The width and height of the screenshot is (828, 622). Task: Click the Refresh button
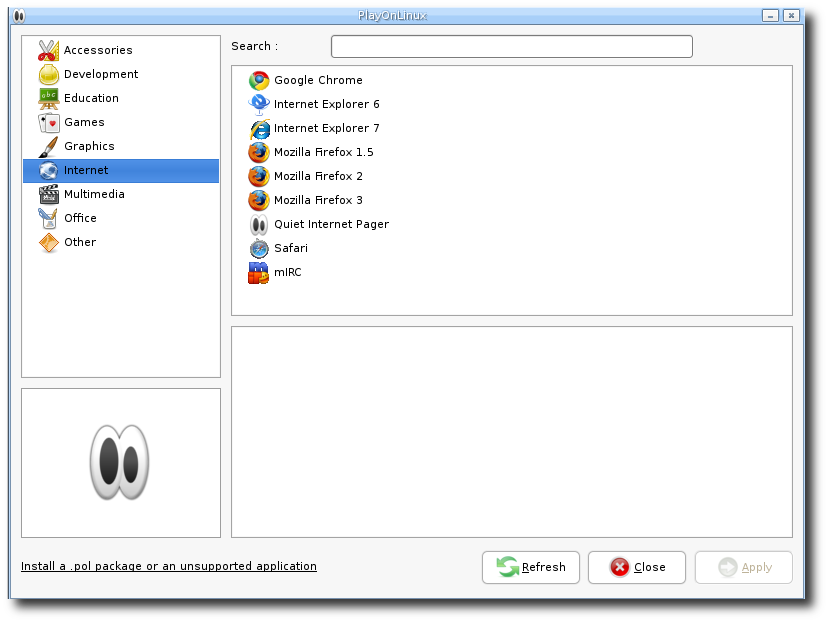(531, 568)
